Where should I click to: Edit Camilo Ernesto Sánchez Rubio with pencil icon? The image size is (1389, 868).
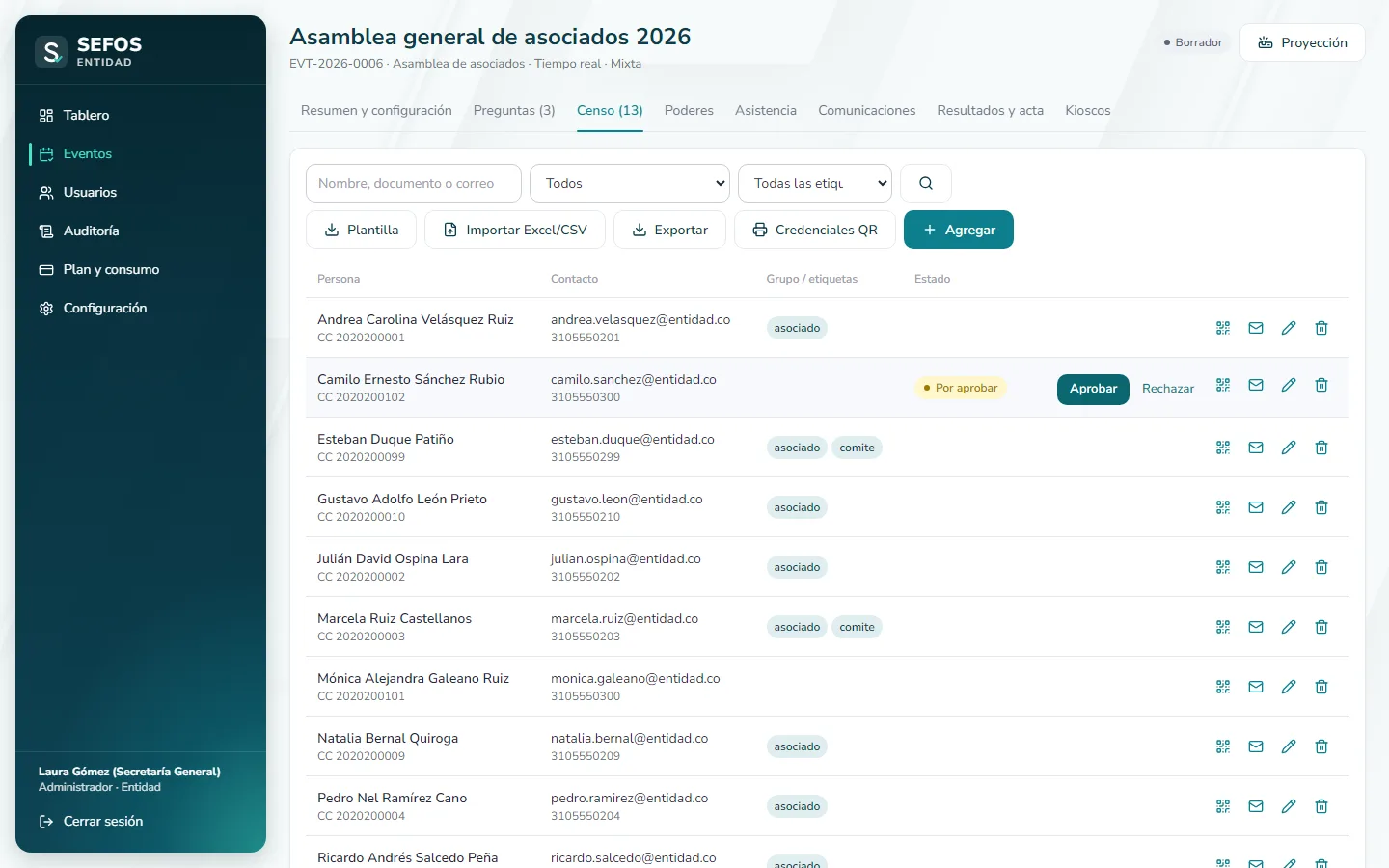[1289, 385]
